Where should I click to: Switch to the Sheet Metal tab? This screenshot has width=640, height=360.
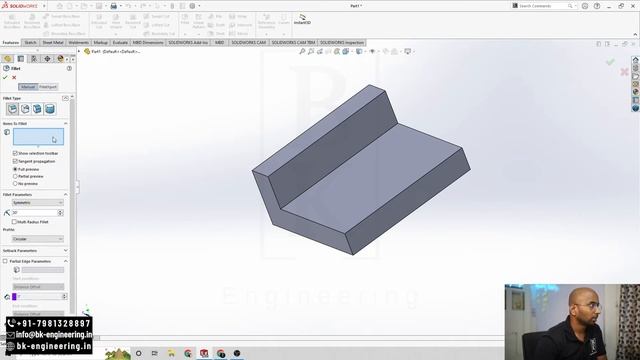tap(53, 42)
